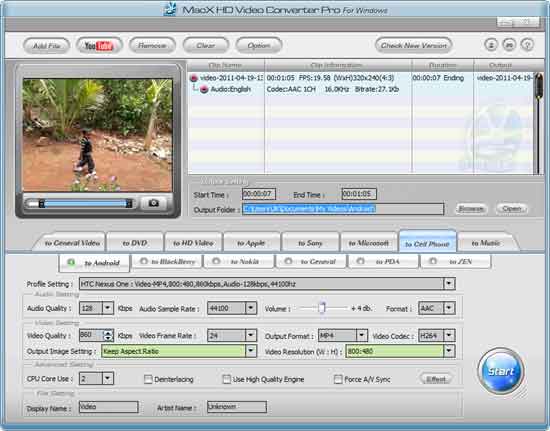Viewport: 550px width, 431px height.
Task: Expand the Profile Setting dropdown
Action: coord(449,284)
